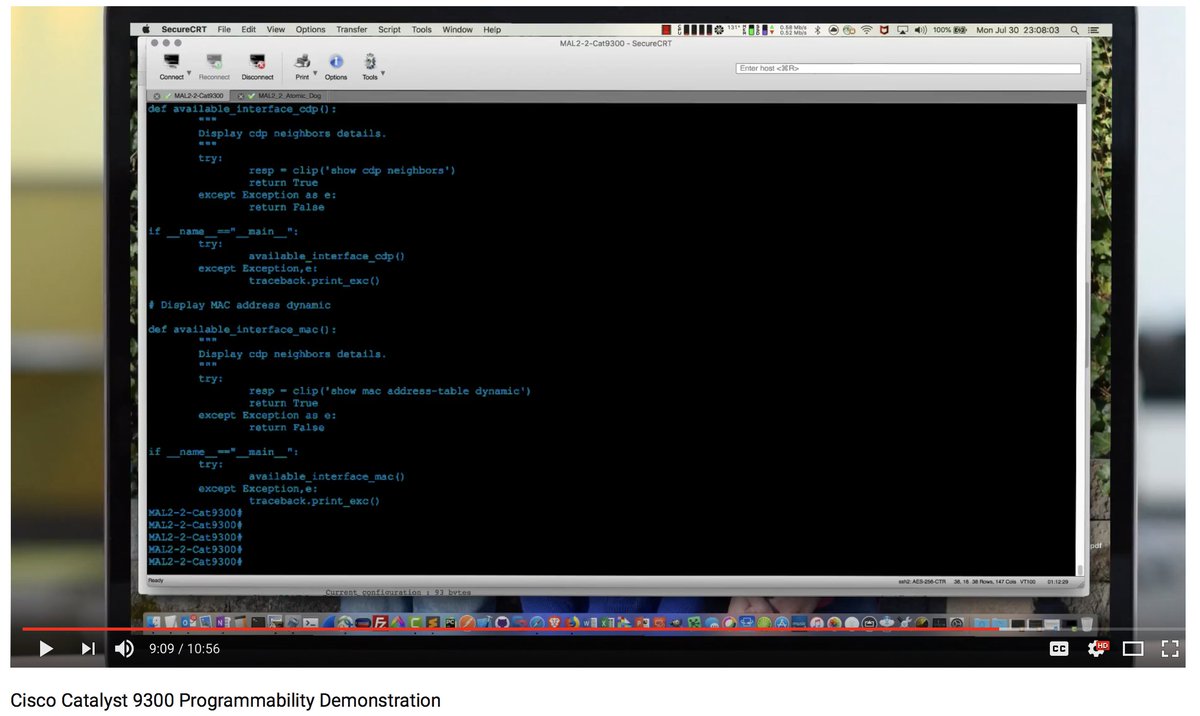Play the YouTube video
The height and width of the screenshot is (716, 1200).
[x=45, y=649]
